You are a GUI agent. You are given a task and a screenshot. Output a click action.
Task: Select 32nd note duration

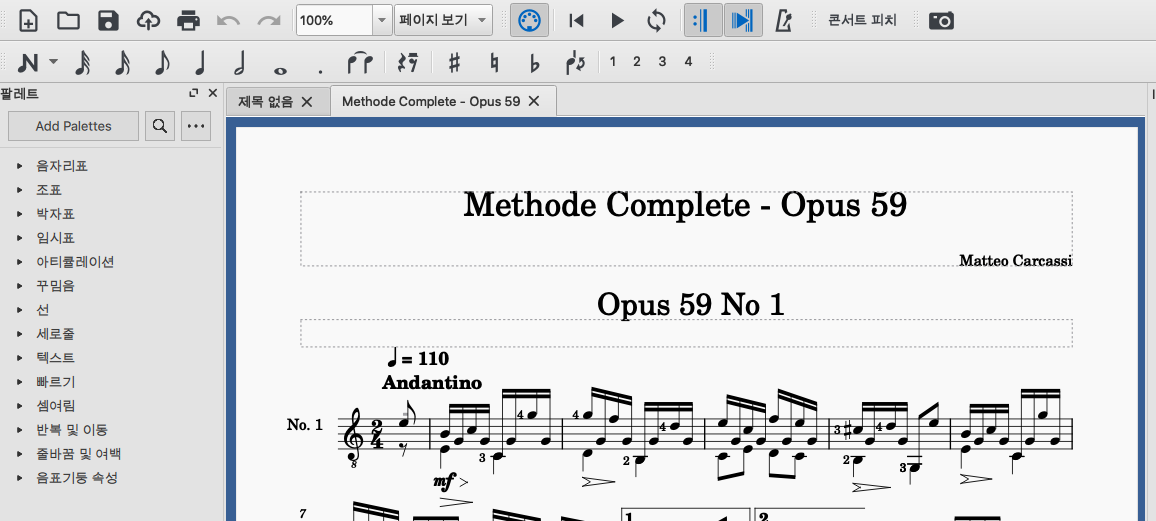[83, 63]
